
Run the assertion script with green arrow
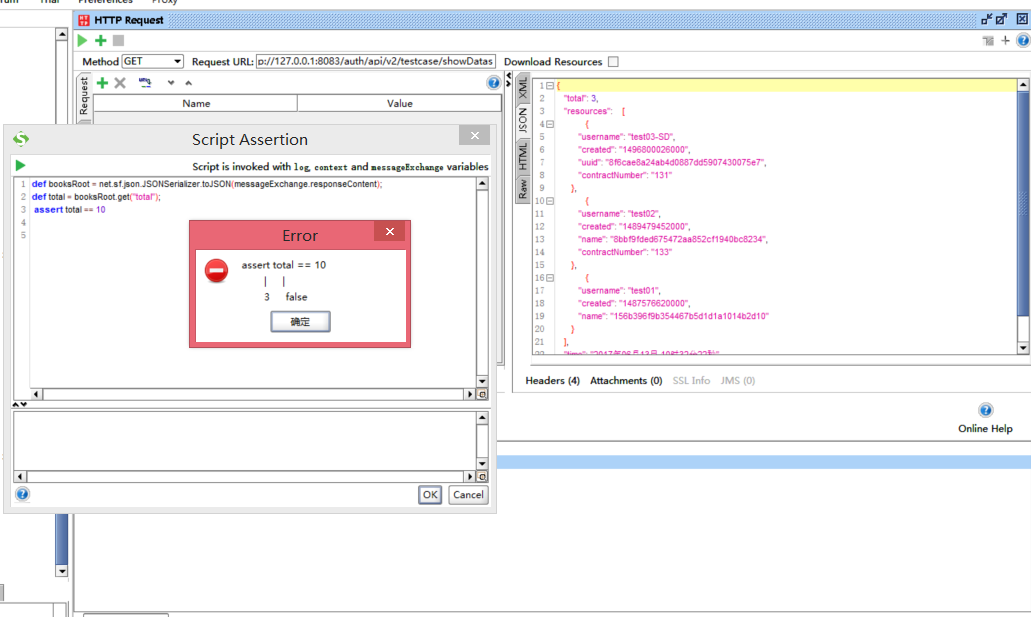point(20,166)
